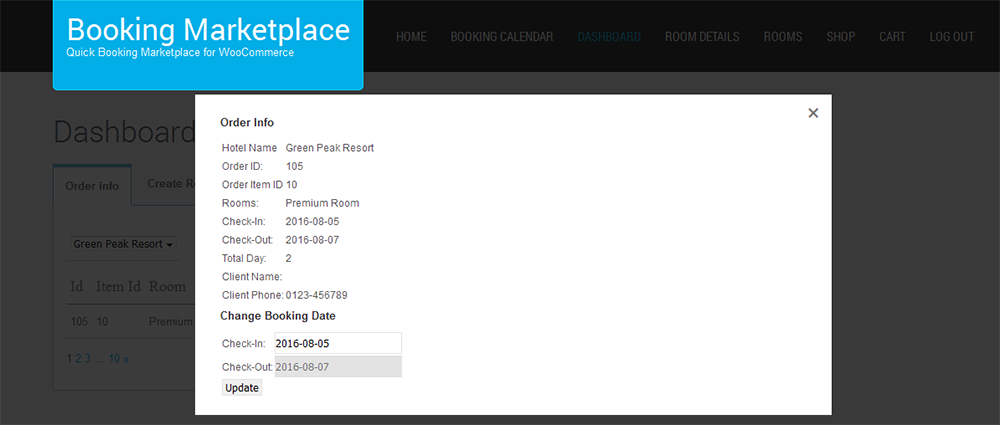Go to BOOKING CALENDAR in navigation
This screenshot has height=425, width=1000.
pos(502,37)
